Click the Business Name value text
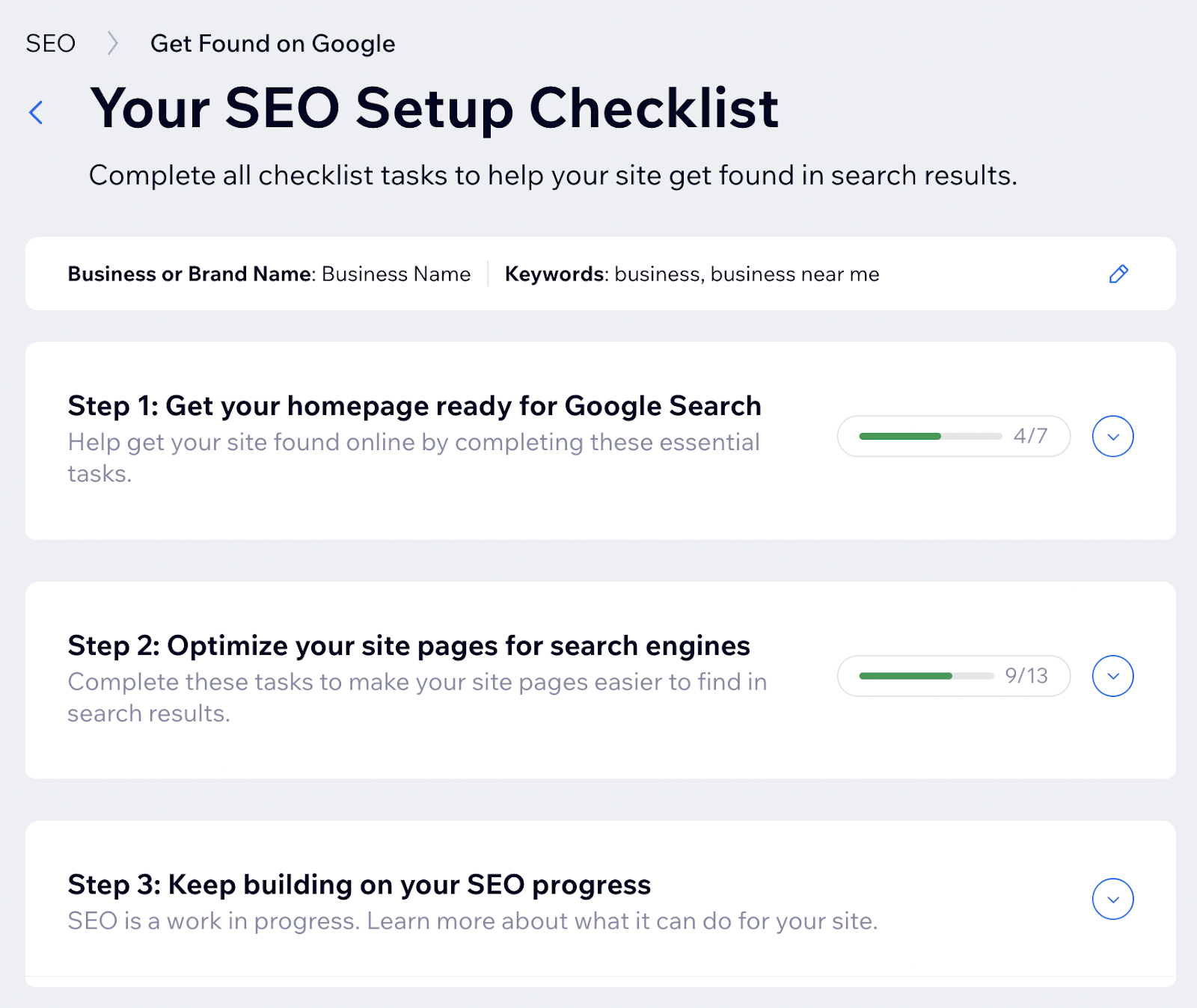 click(395, 274)
